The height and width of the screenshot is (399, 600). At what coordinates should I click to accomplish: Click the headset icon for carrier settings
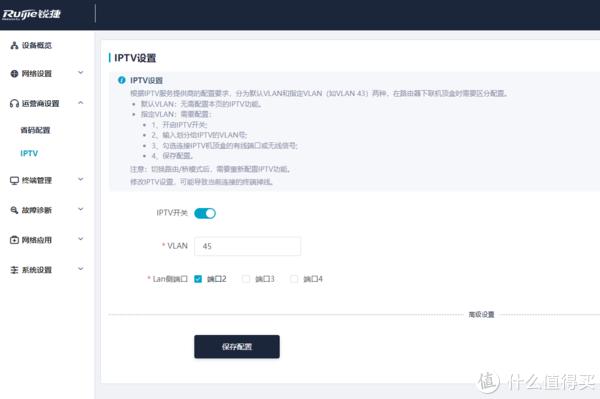[x=14, y=103]
